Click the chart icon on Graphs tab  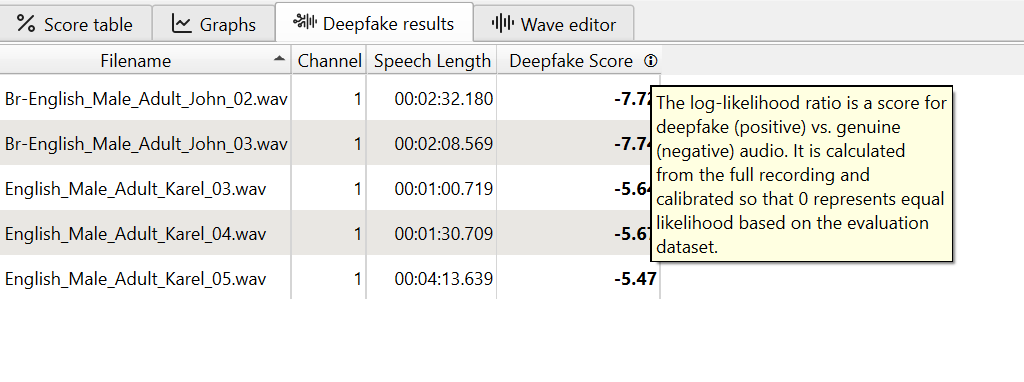(182, 24)
